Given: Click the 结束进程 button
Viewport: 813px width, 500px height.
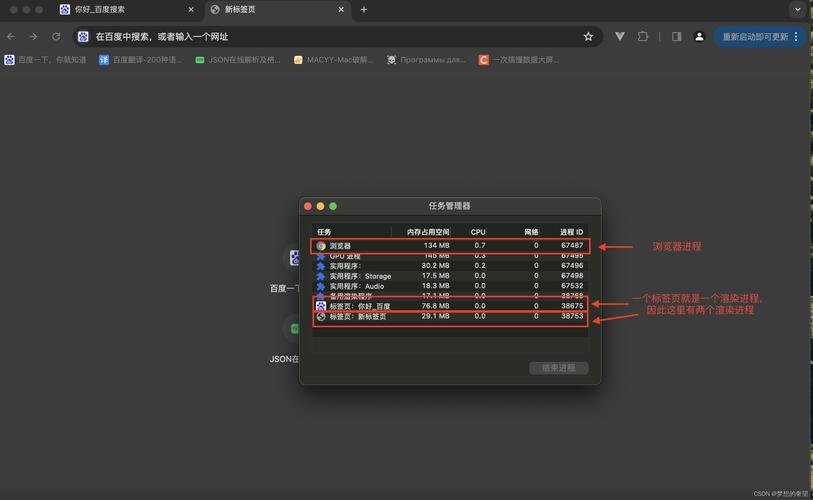Looking at the screenshot, I should pos(558,368).
